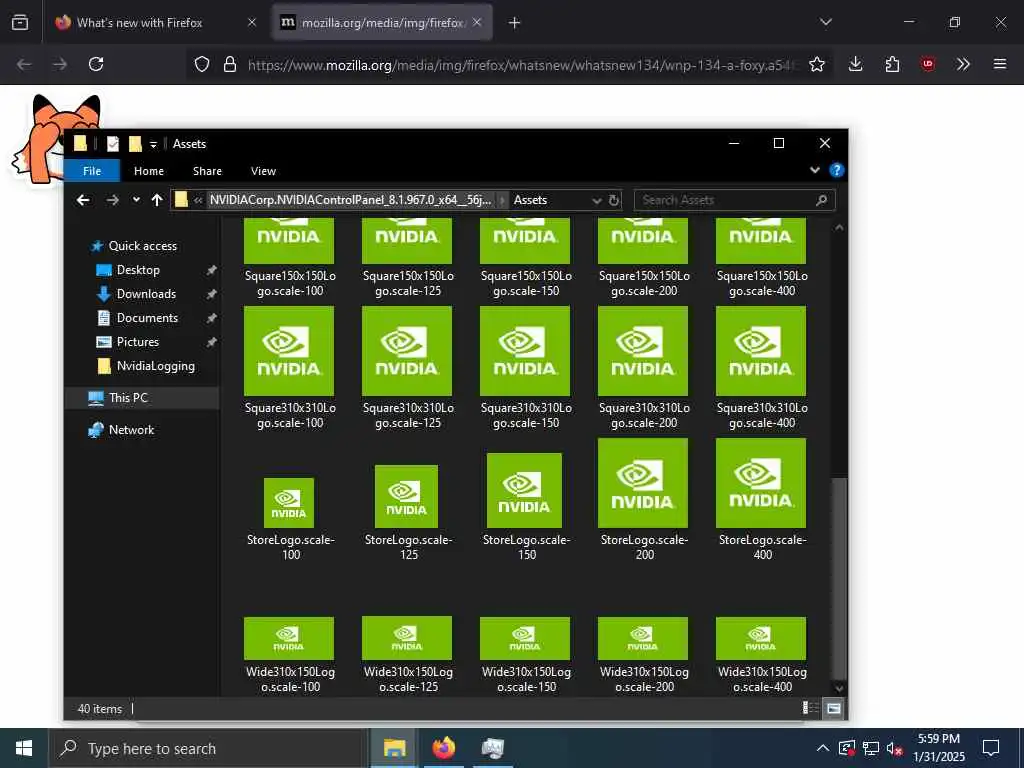Select Wide310x150Logo.scale-150 thumbnail
This screenshot has height=768, width=1024.
click(525, 638)
